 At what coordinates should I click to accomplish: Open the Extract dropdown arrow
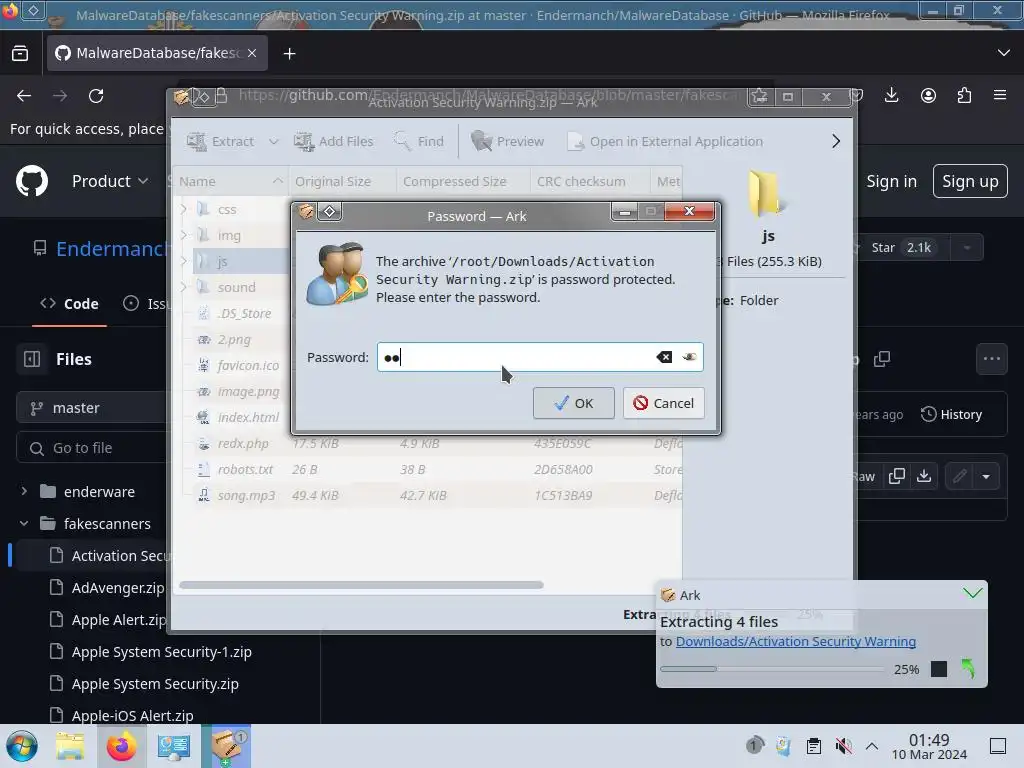[x=274, y=141]
